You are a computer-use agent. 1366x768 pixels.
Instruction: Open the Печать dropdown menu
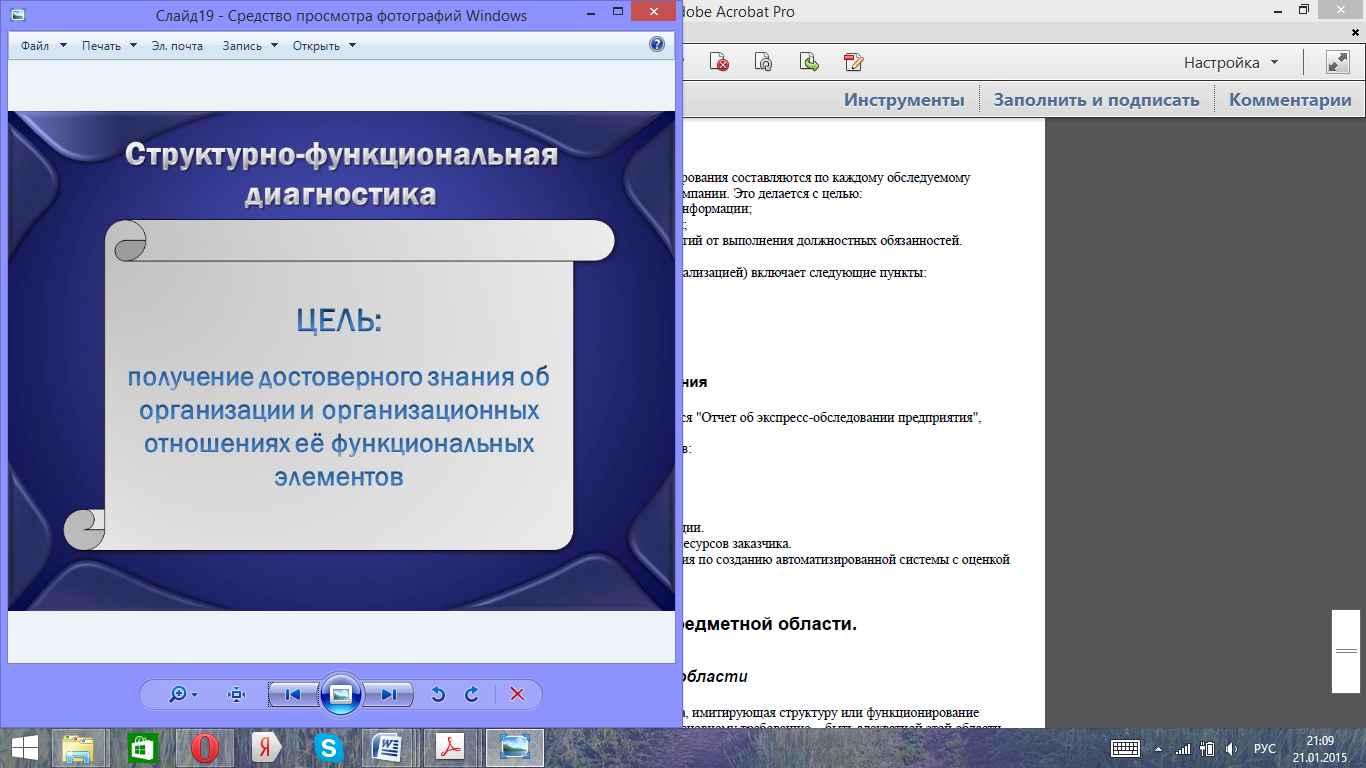[109, 45]
